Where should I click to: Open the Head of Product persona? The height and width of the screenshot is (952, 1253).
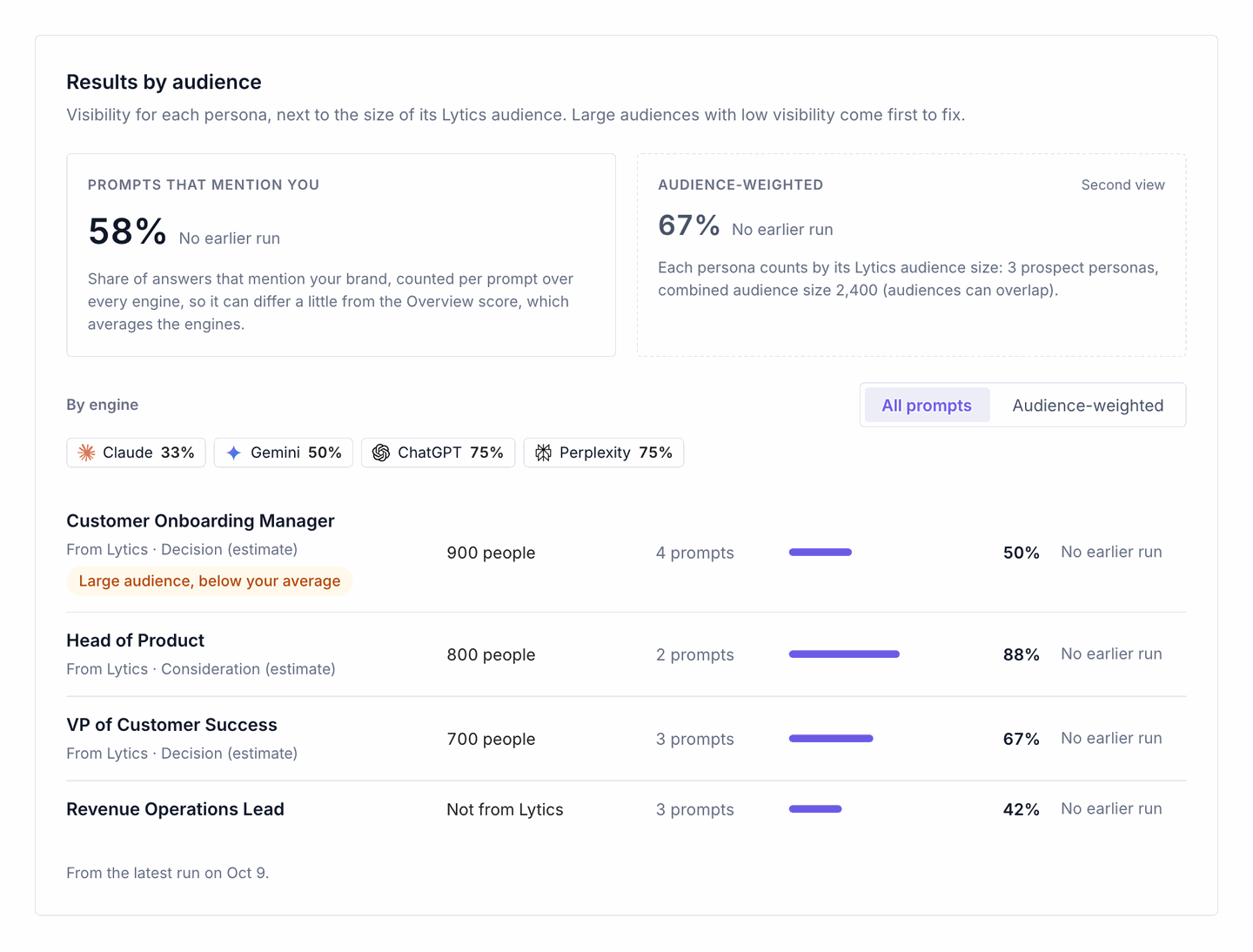pyautogui.click(x=136, y=640)
